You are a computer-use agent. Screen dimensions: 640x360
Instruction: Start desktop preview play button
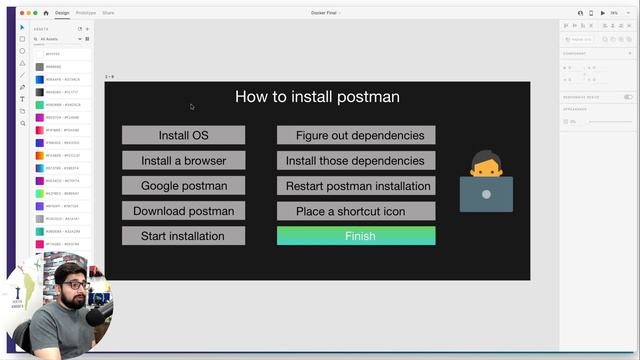coord(602,13)
